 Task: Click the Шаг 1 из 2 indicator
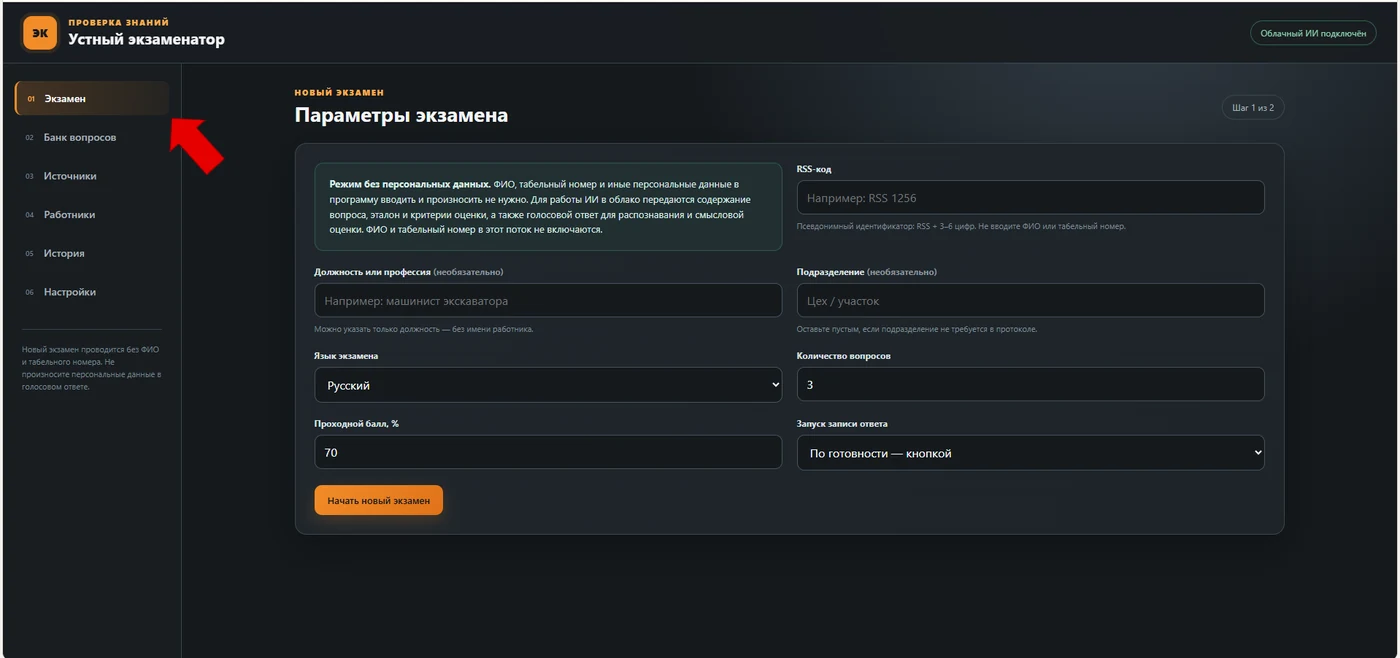click(1253, 107)
